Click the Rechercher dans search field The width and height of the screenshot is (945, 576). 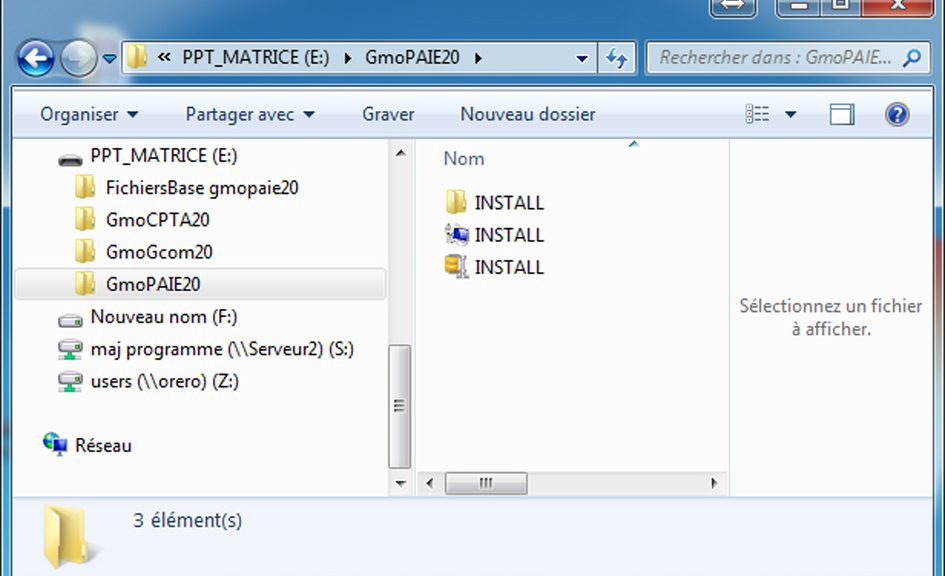click(774, 58)
